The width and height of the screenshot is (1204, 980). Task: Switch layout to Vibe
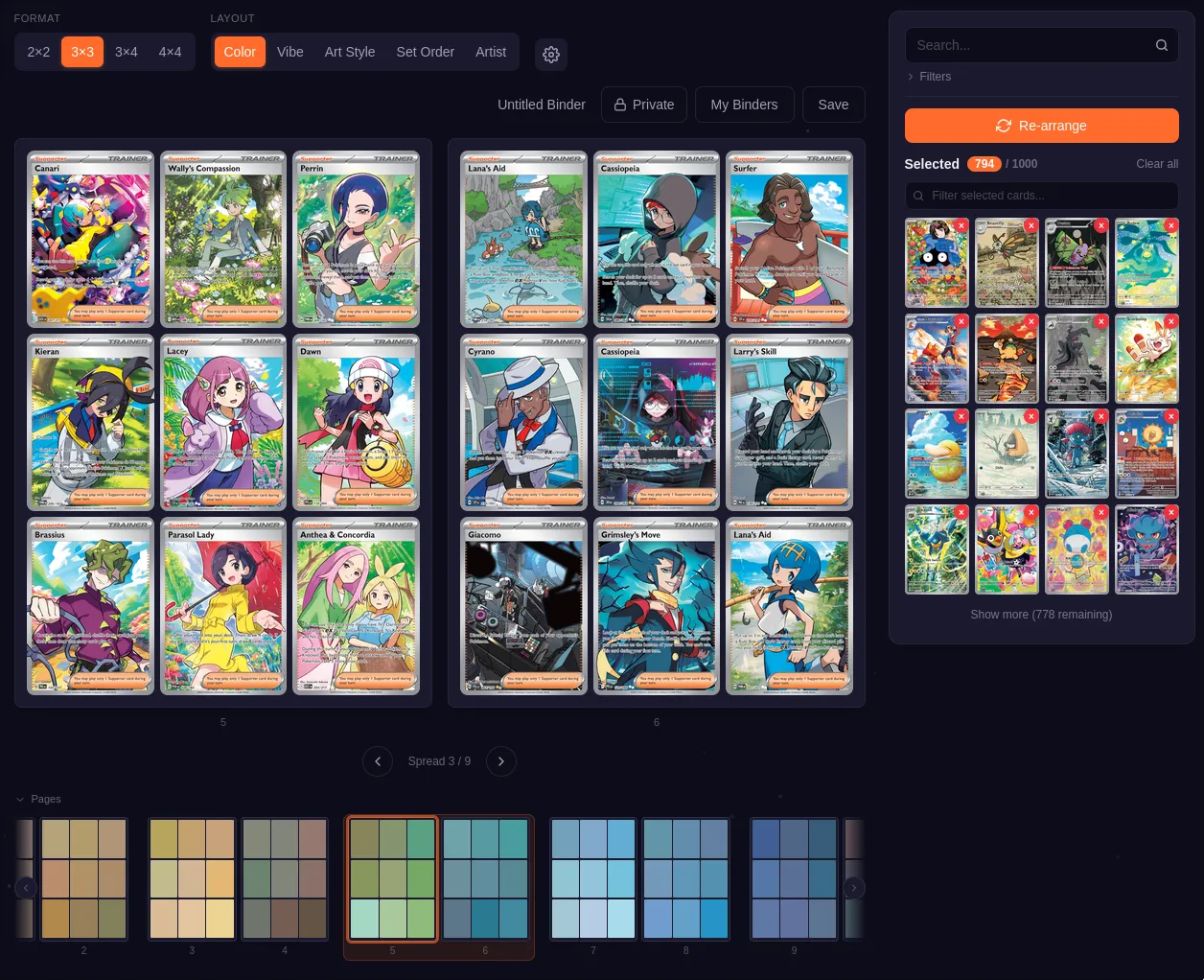[x=290, y=52]
